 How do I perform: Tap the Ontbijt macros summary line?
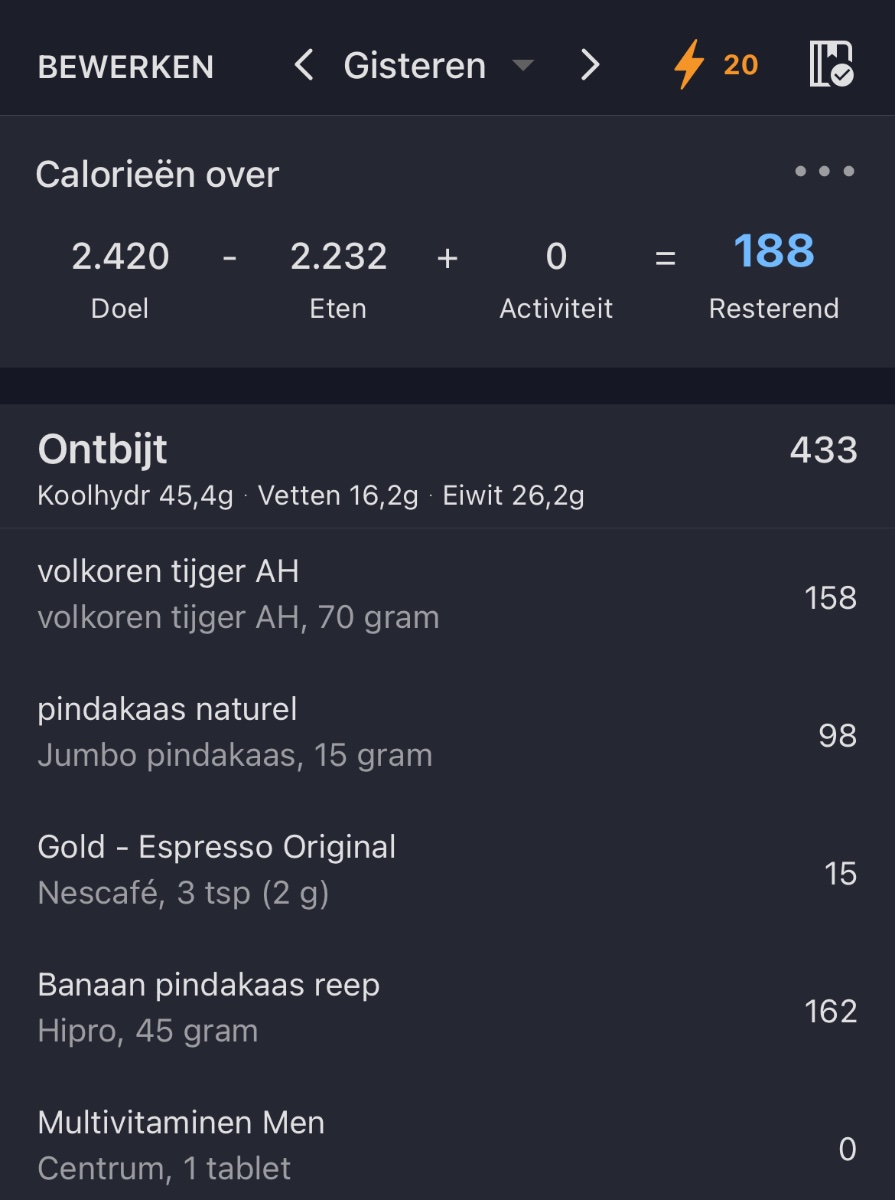pyautogui.click(x=311, y=496)
